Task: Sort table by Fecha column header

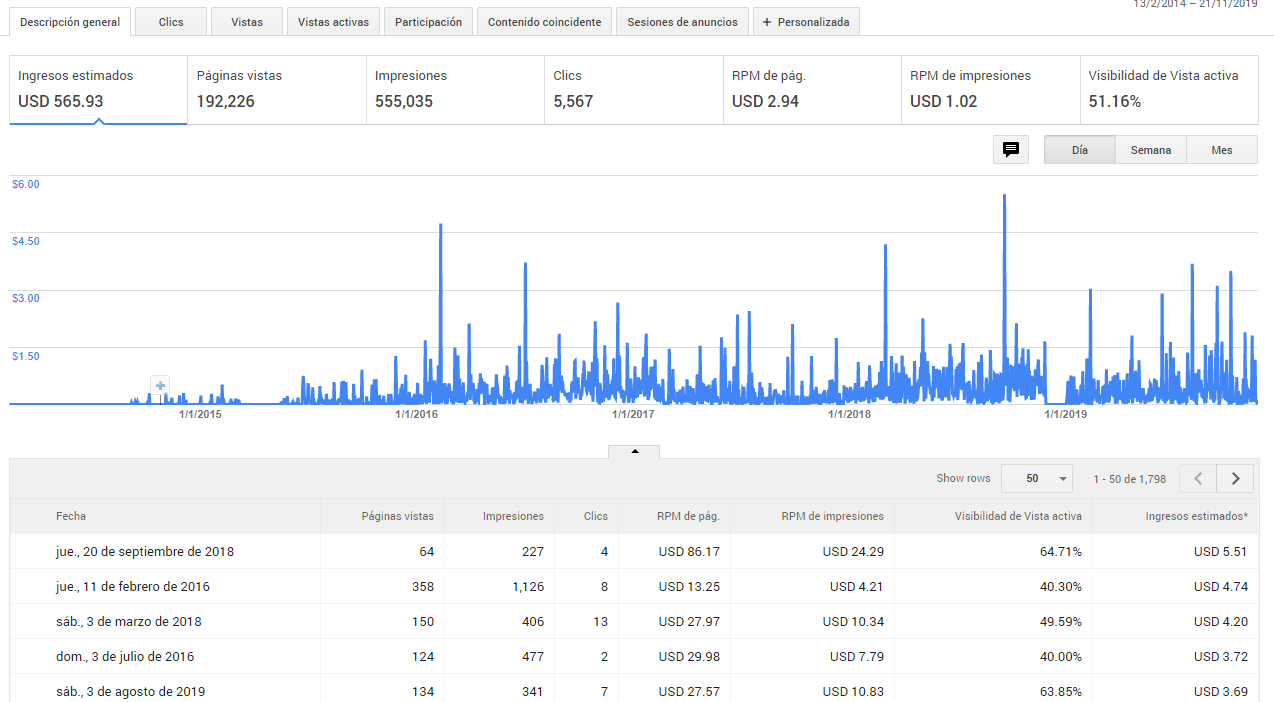Action: point(71,516)
